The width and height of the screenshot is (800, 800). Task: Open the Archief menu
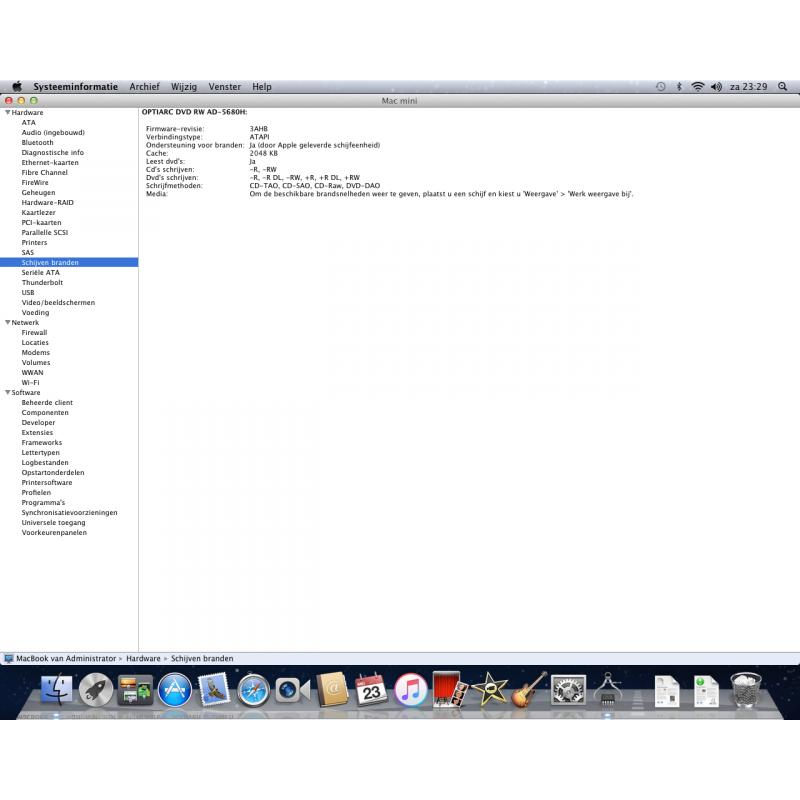click(x=144, y=87)
